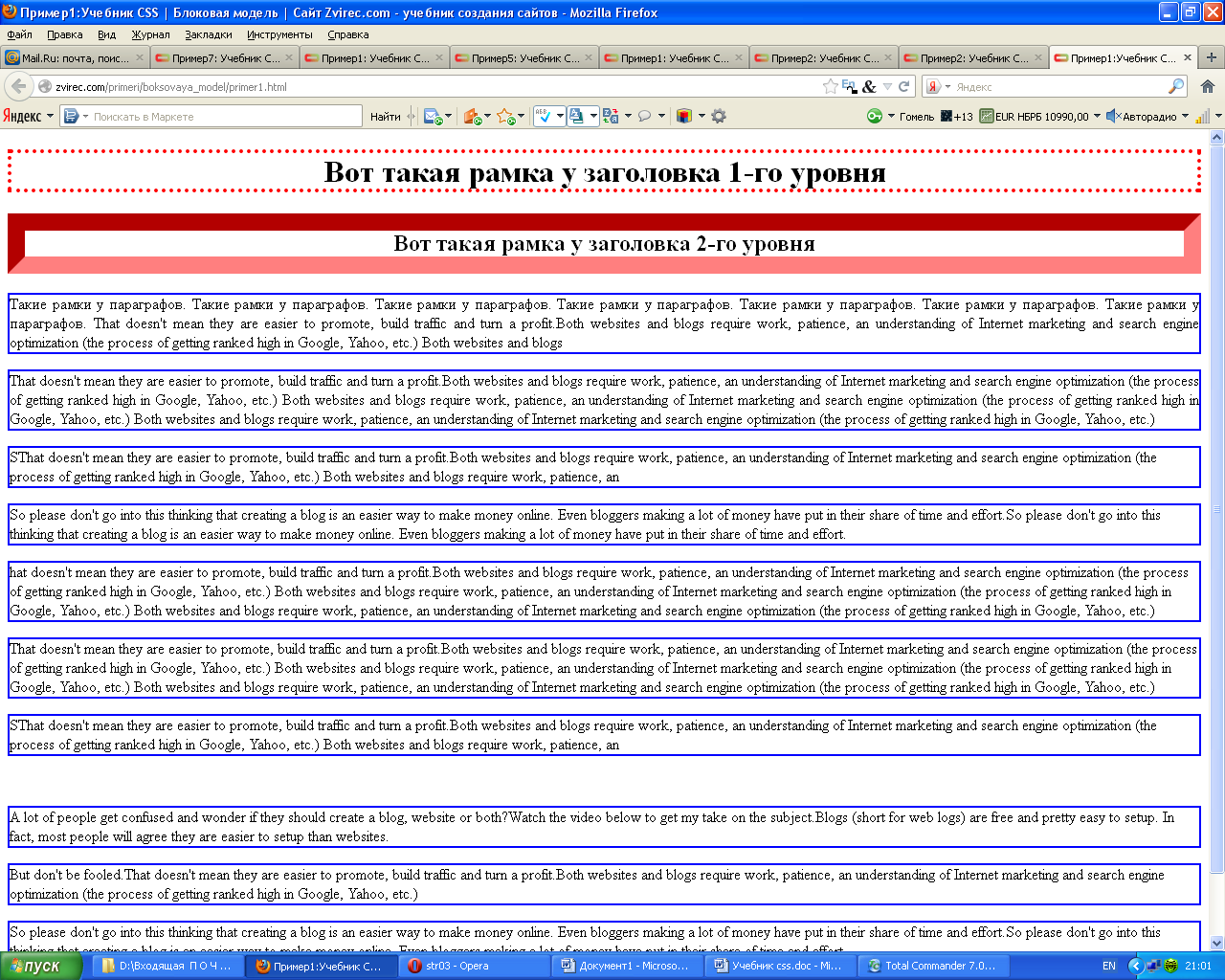This screenshot has height=980, width=1225.
Task: Click the Yandex bookmarks star toolbar icon
Action: [505, 116]
